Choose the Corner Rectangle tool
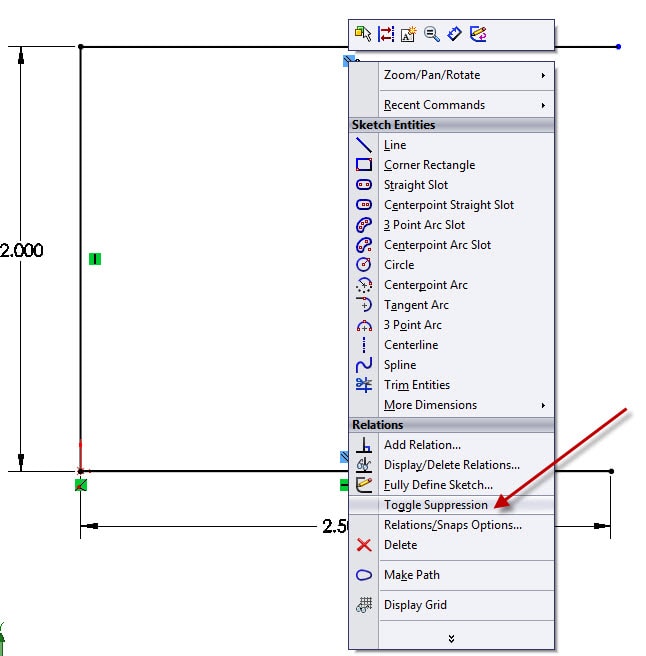 point(429,165)
